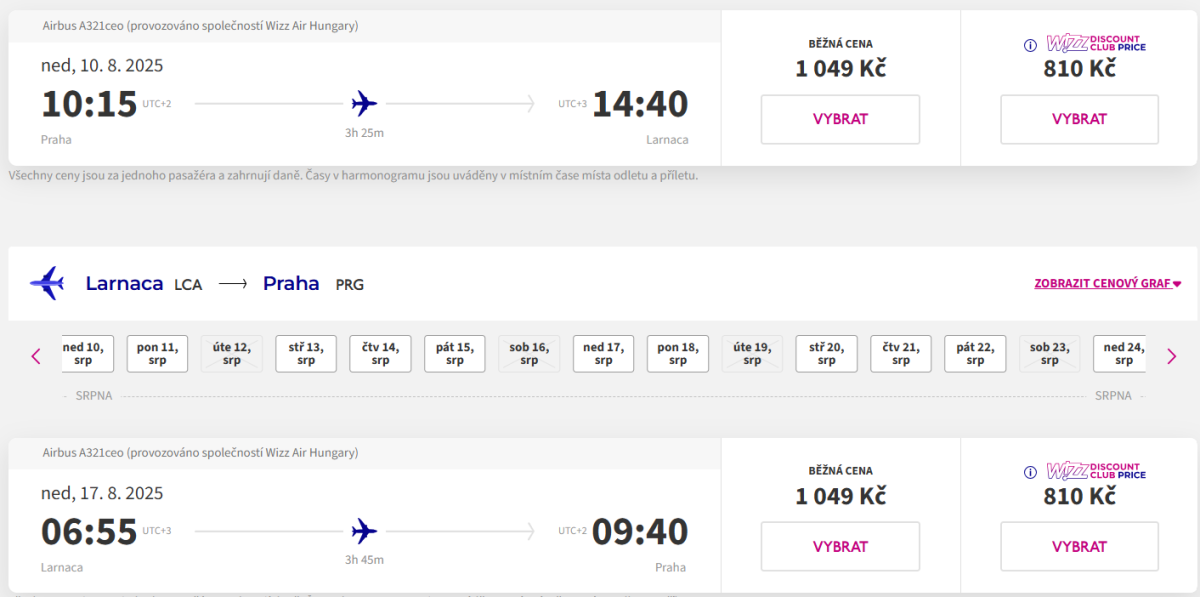Expand the Zobrazit cenový graf price chart
1200x597 pixels.
(x=1107, y=284)
